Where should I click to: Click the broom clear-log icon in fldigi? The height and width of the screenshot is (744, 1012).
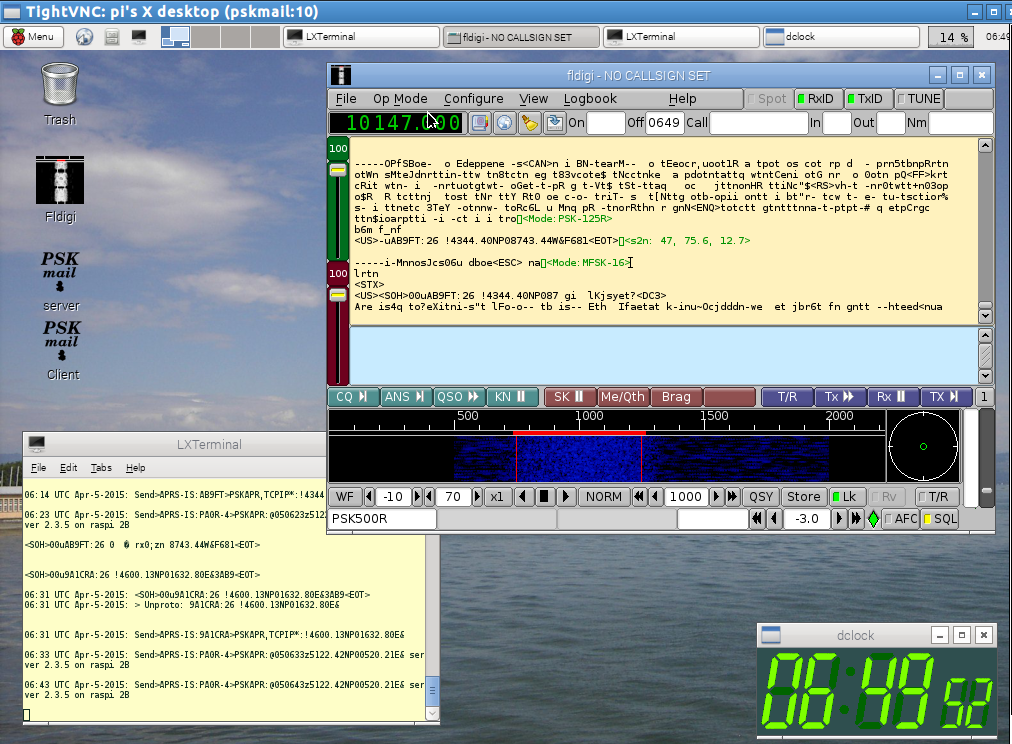pos(530,123)
